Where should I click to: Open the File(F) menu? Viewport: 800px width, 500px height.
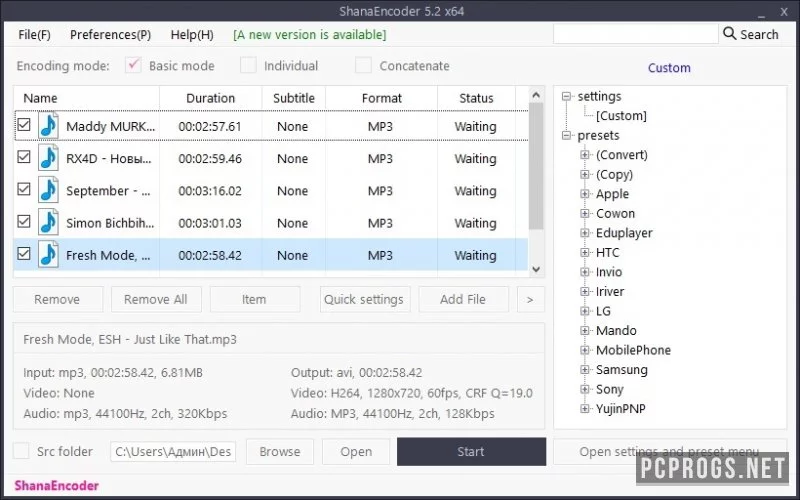click(34, 35)
